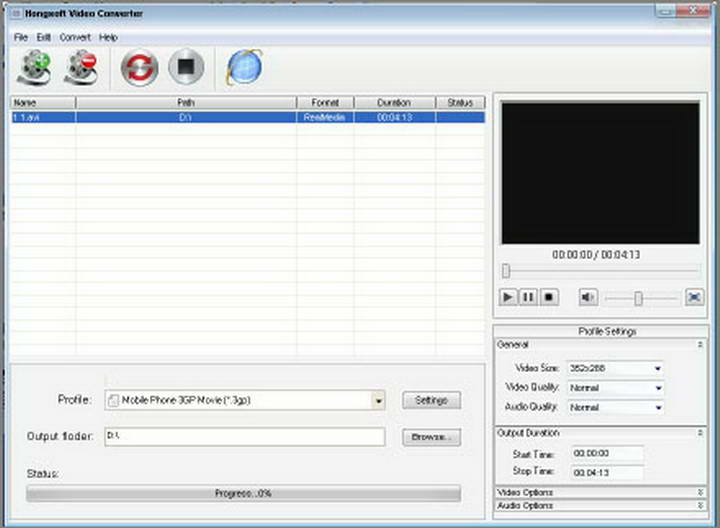
Task: Open the Video Quality dropdown
Action: pos(657,388)
